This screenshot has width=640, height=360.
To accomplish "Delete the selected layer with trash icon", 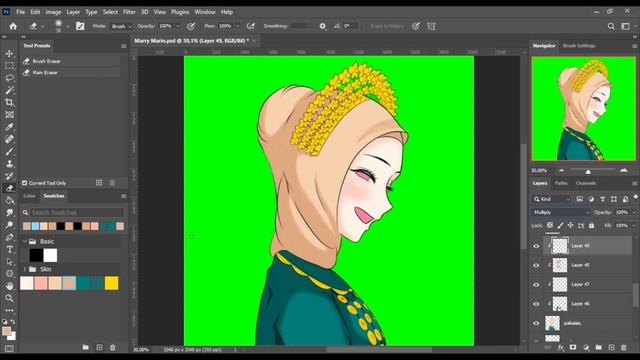I will pos(624,347).
